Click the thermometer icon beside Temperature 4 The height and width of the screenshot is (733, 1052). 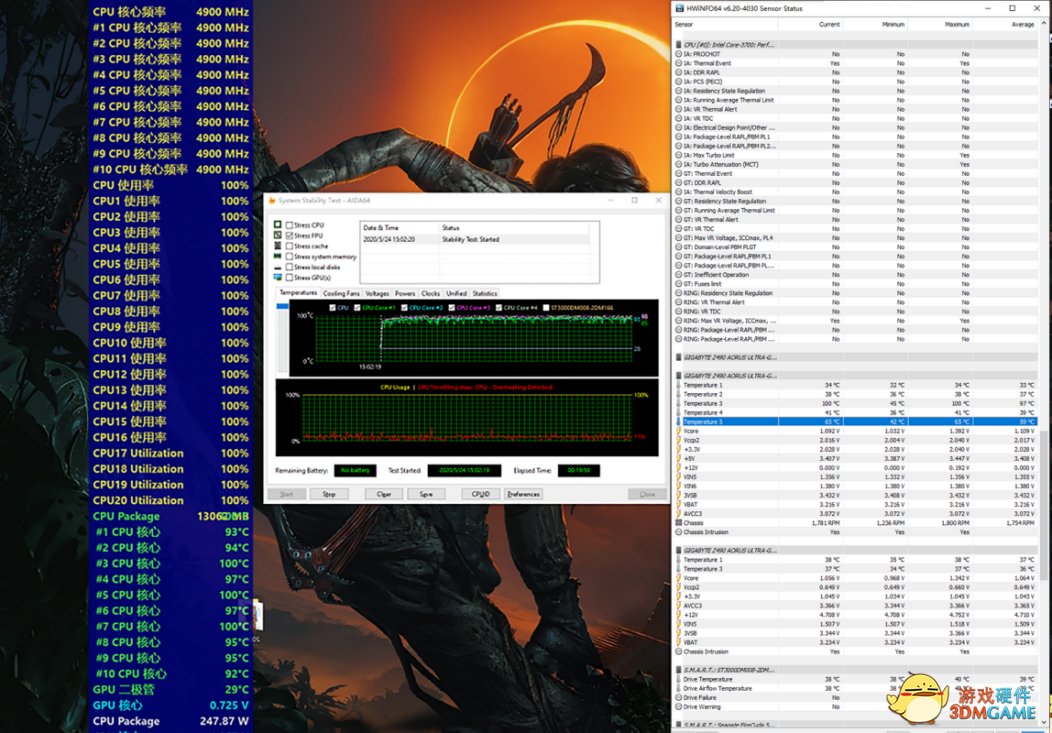678,412
